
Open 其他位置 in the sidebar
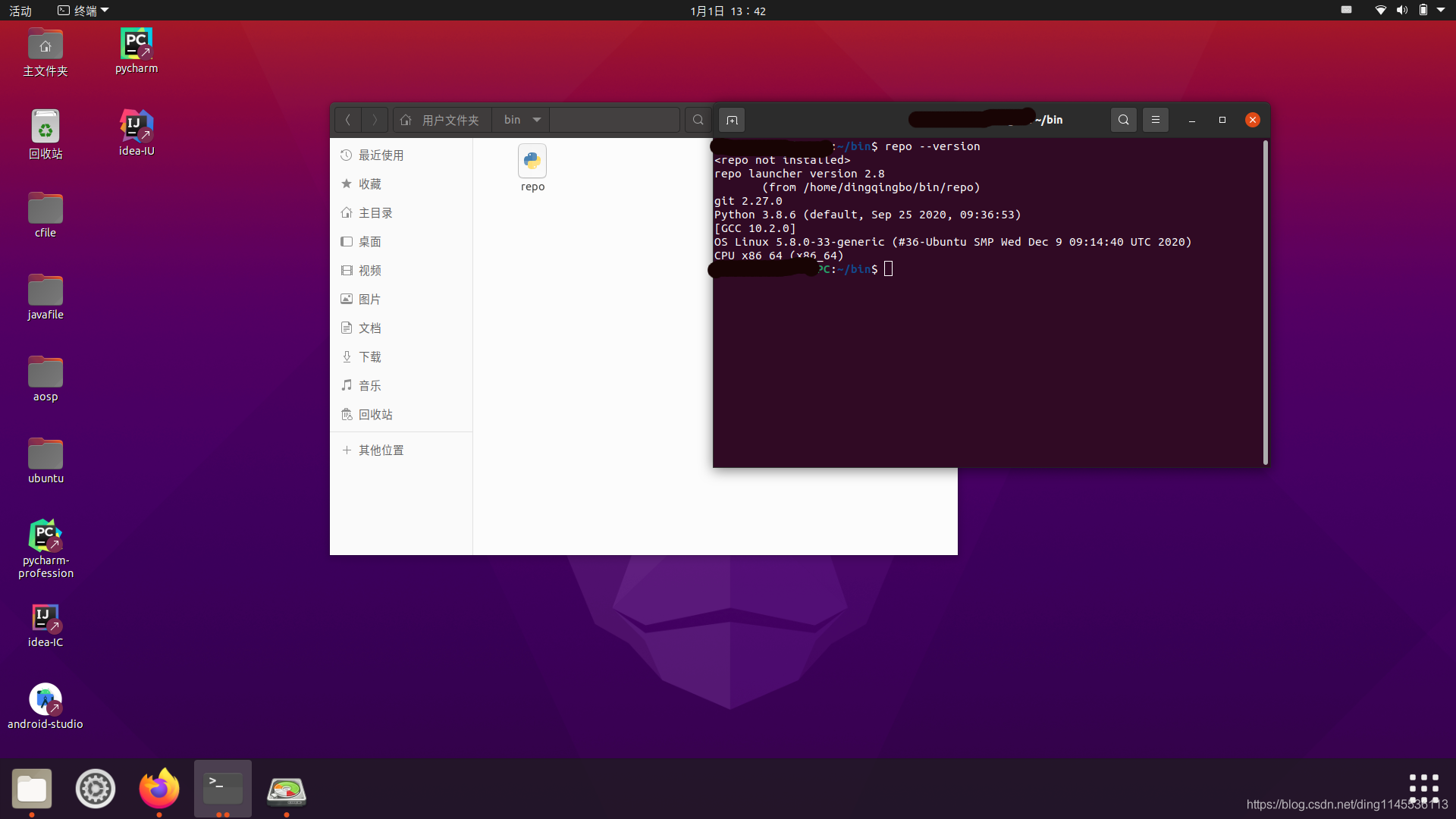pyautogui.click(x=381, y=450)
